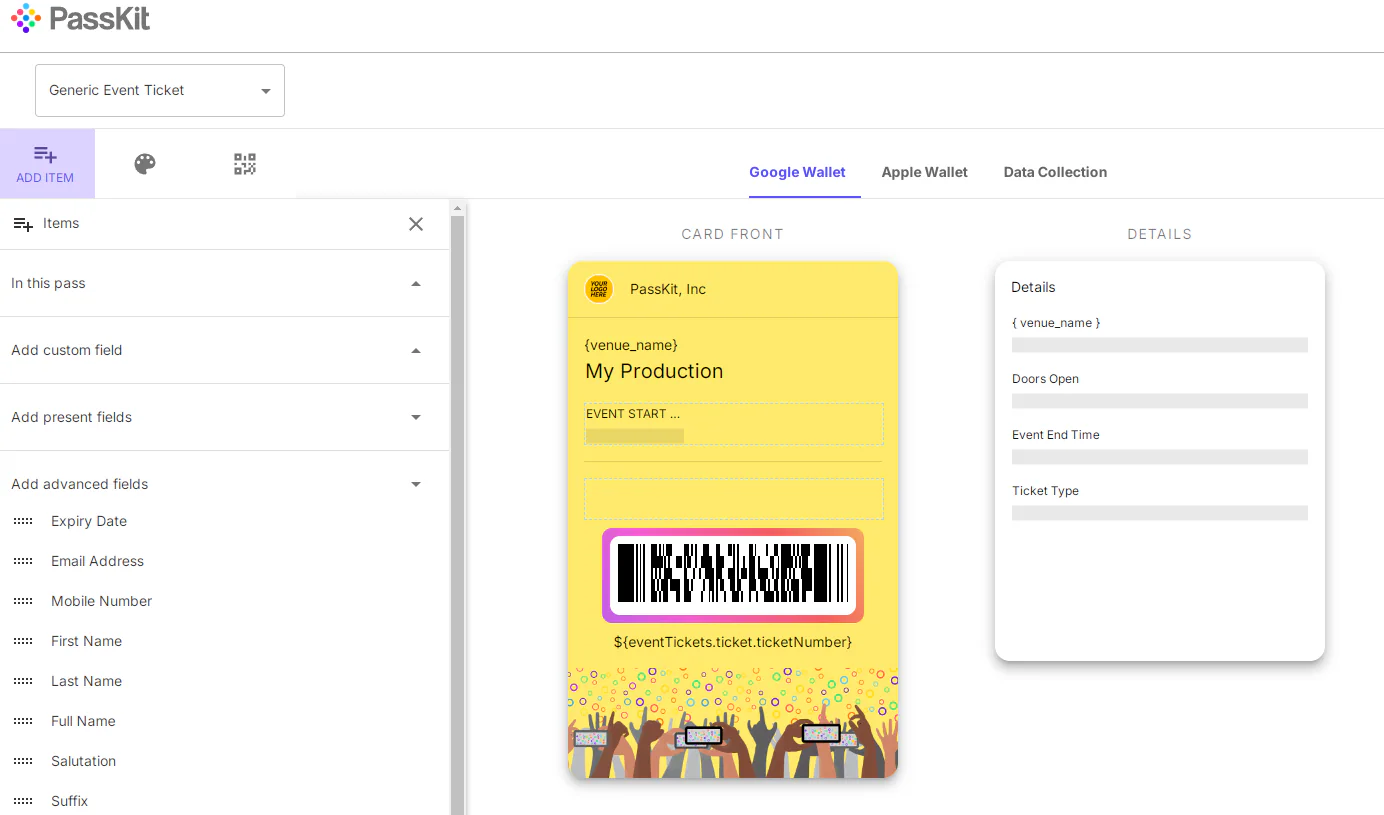Viewport: 1384px width, 815px height.
Task: Select the Email Address field
Action: (97, 561)
